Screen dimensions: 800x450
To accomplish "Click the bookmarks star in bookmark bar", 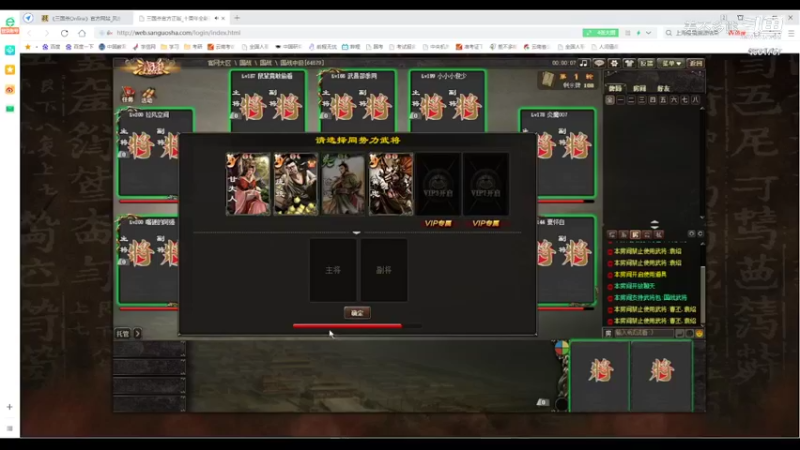I will point(28,46).
